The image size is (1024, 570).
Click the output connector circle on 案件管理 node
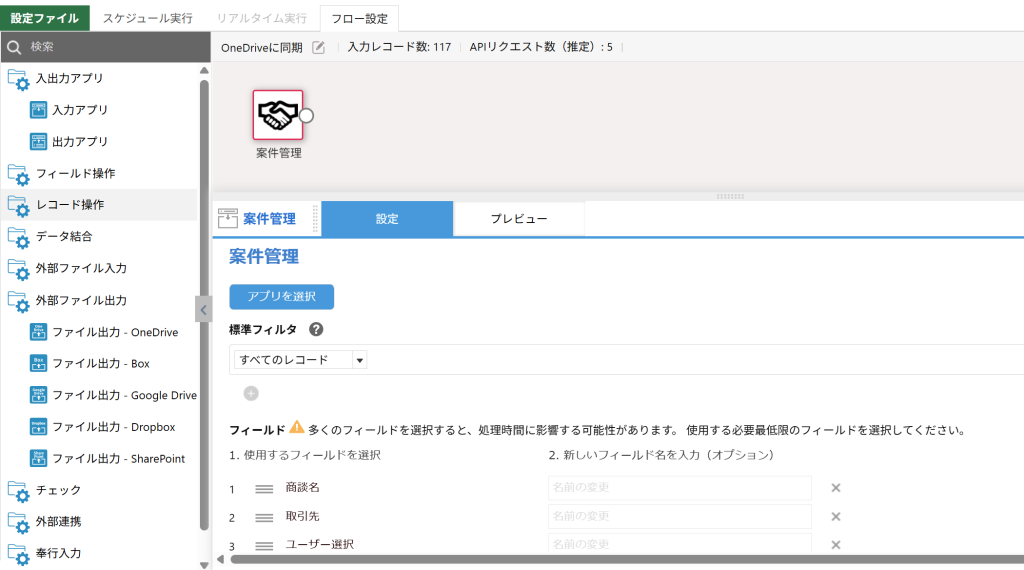306,116
